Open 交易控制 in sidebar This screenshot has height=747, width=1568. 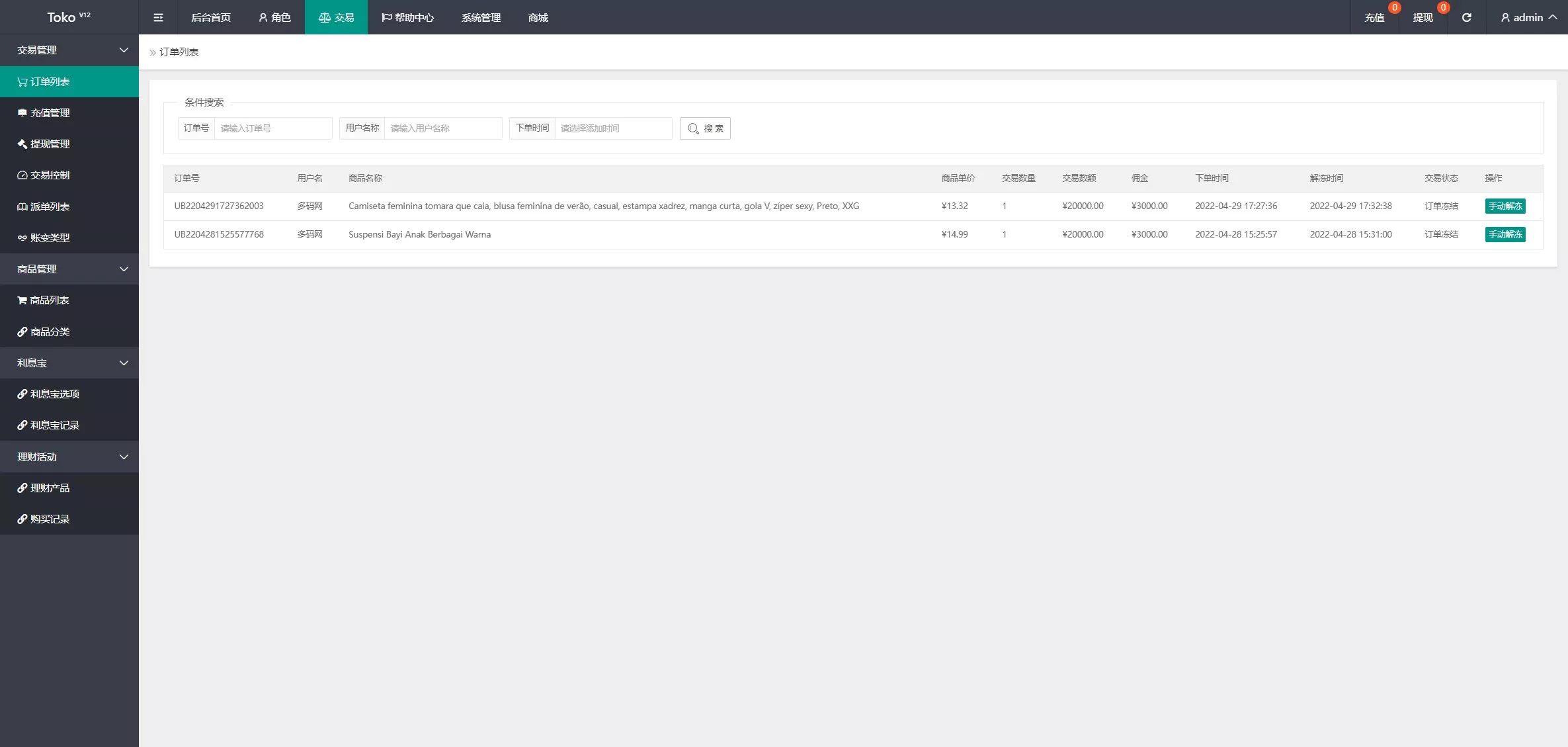click(50, 175)
